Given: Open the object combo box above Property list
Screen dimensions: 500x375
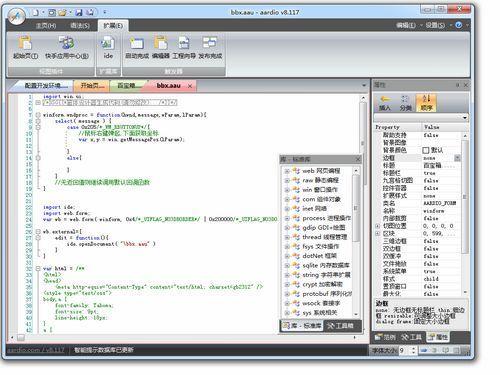Looking at the screenshot, I should pos(421,117).
